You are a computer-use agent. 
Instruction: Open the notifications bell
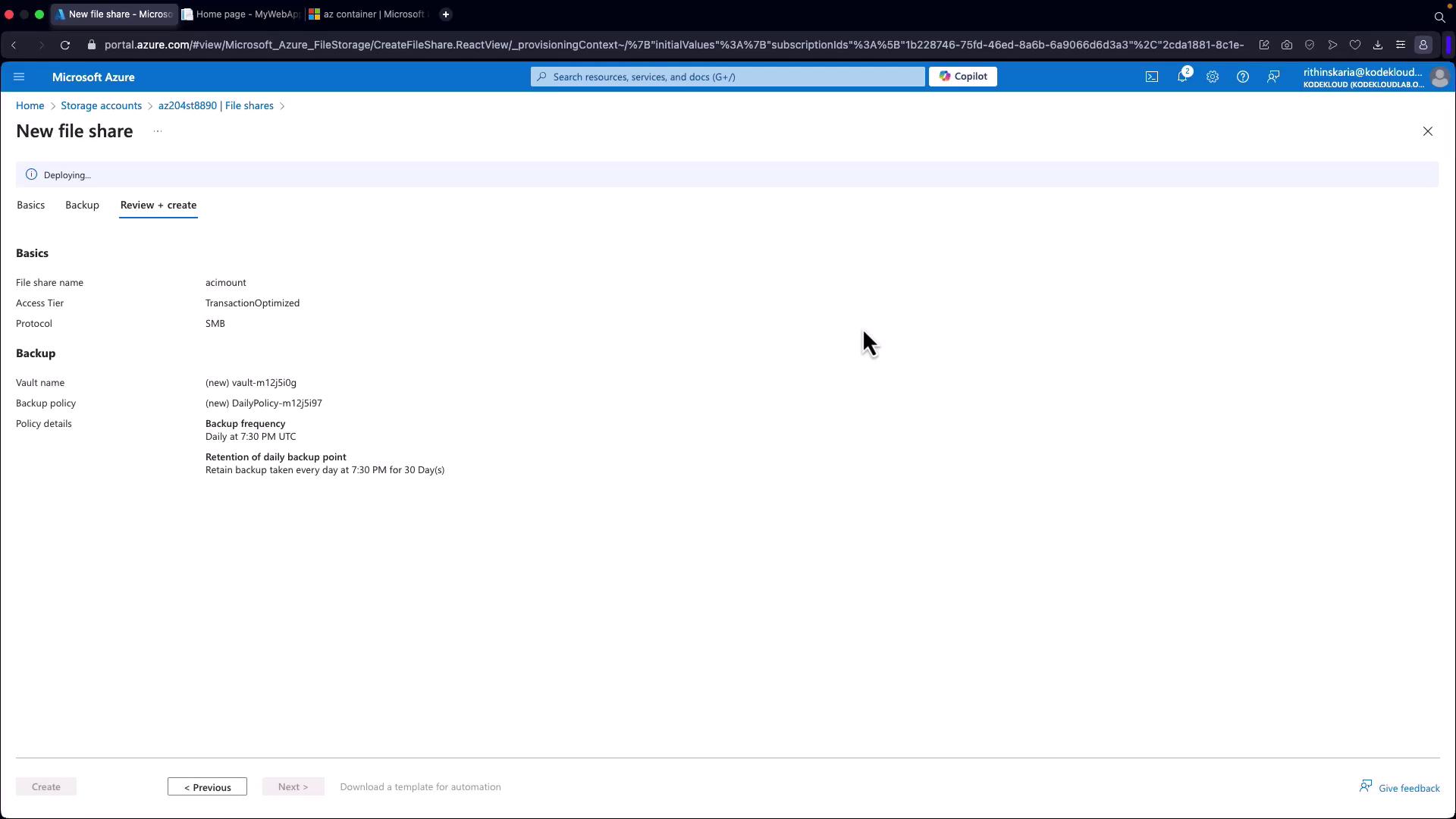click(1181, 77)
